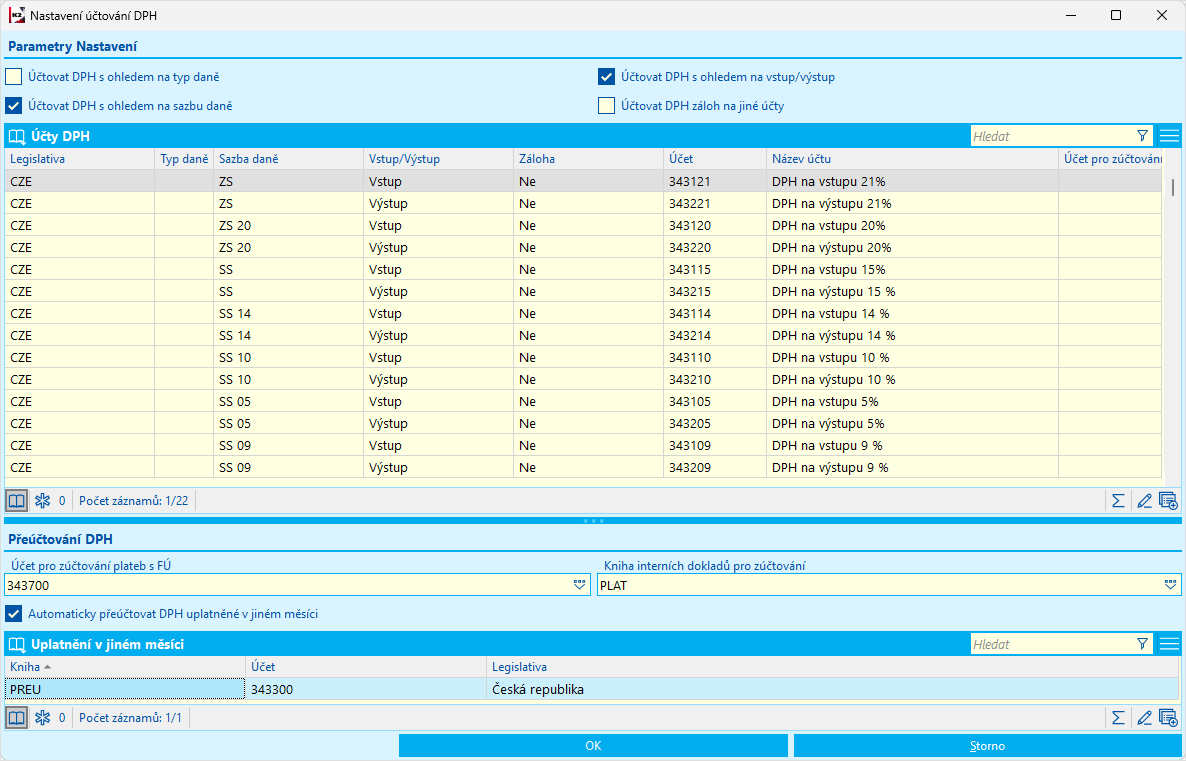Click the snowflake icon in Účty DPH footer

42,501
